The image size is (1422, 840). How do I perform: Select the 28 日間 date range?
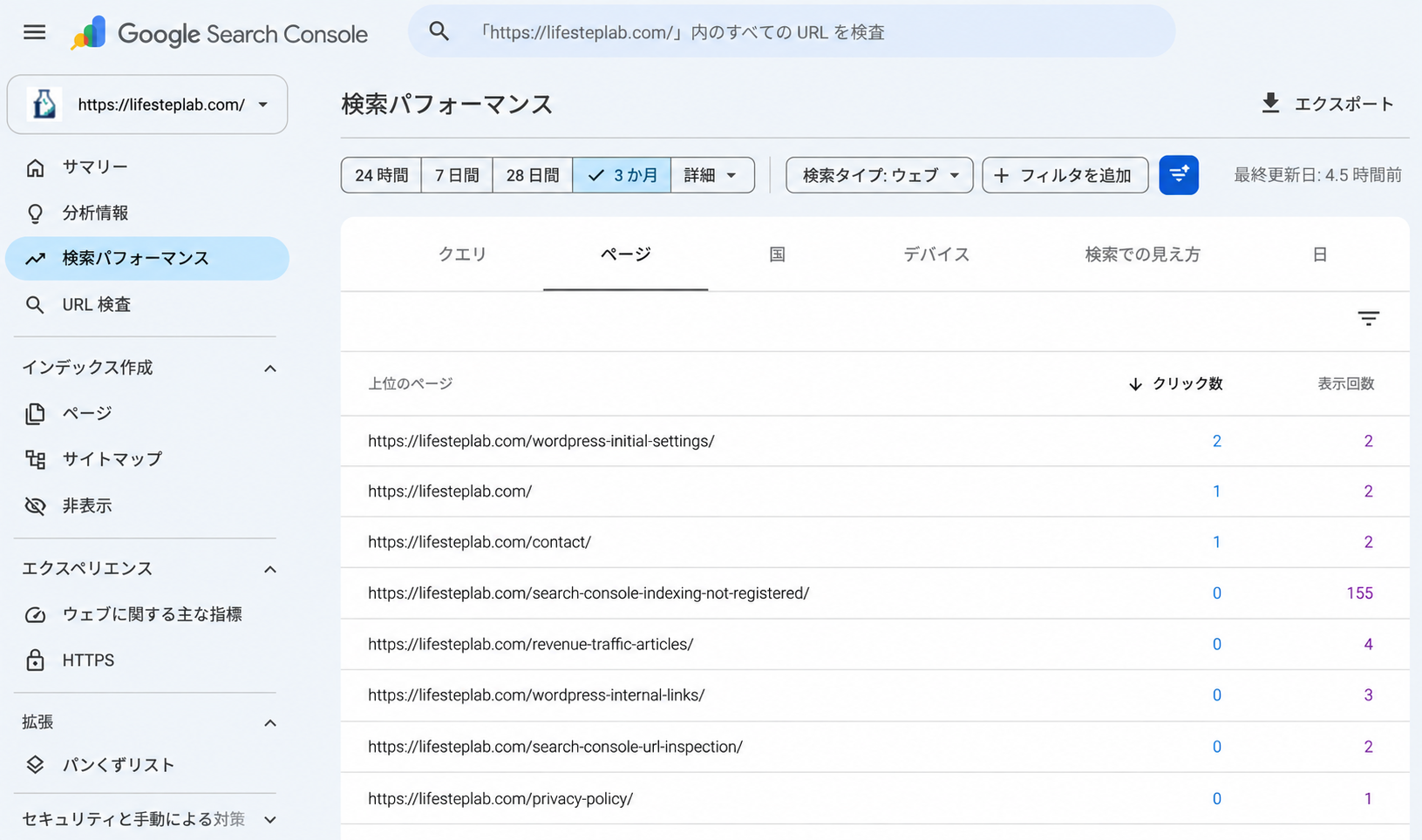533,175
